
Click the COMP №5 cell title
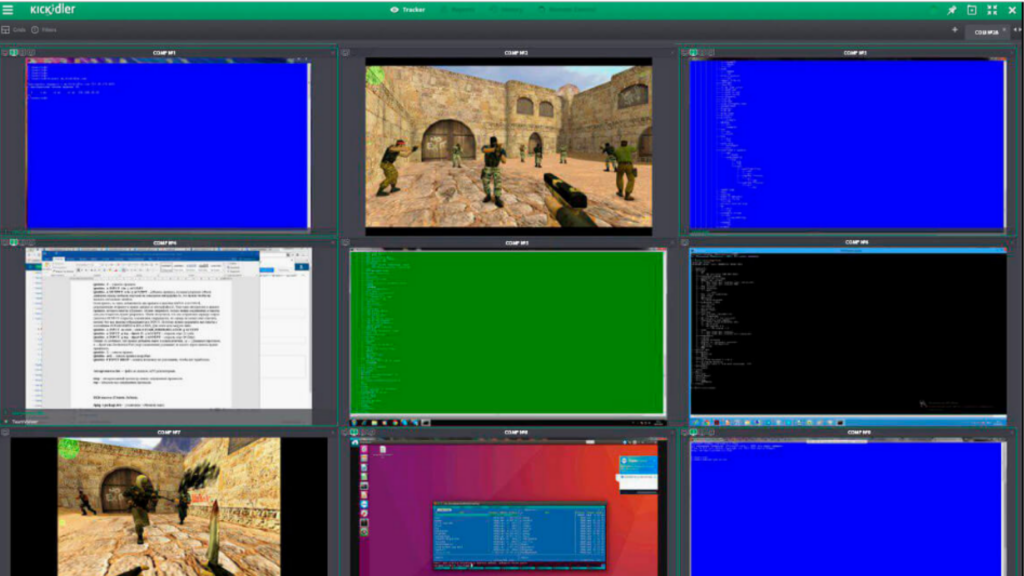517,243
